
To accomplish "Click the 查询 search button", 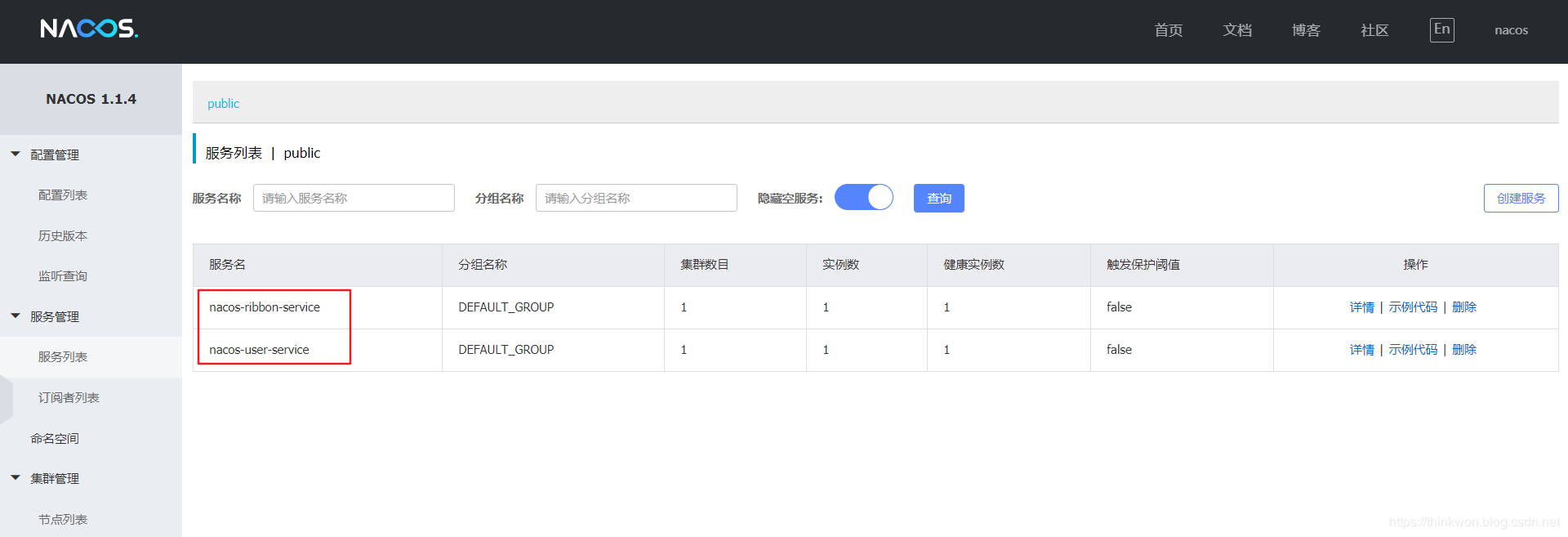I will 938,199.
